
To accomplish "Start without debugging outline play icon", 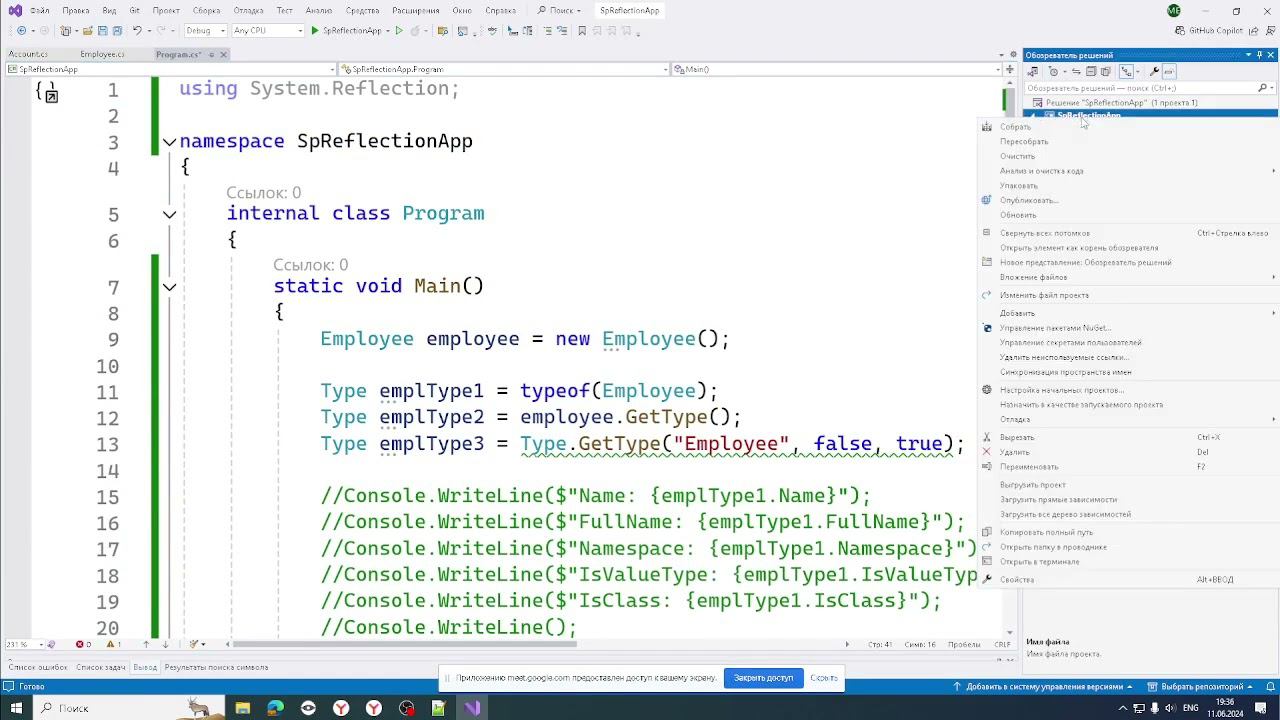I will tap(399, 31).
